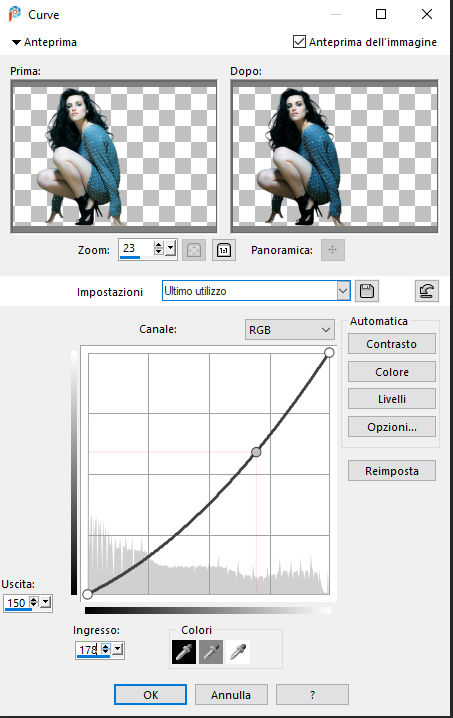Click the Livelli button
The image size is (453, 718).
(392, 399)
